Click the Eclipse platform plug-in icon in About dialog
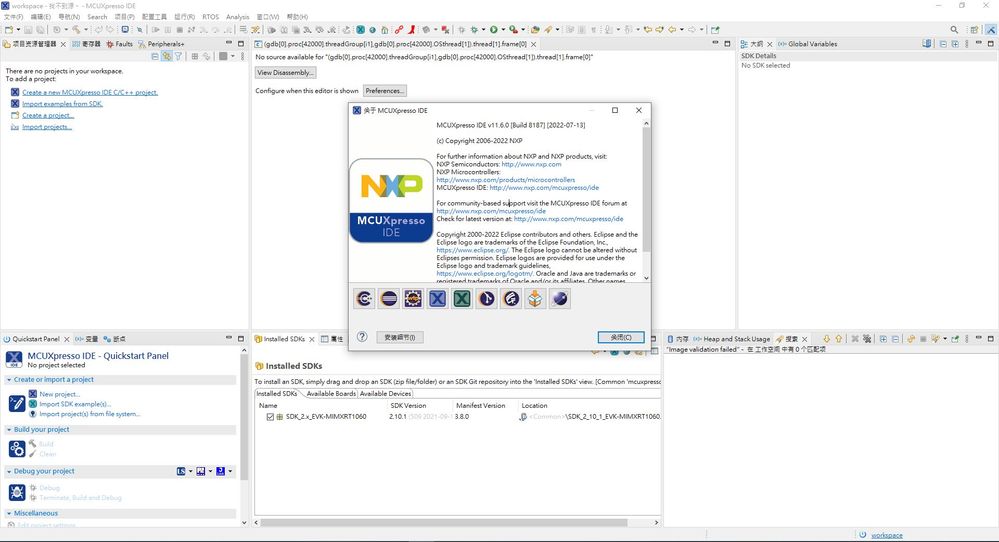Screen dimensions: 999x542 (389, 299)
